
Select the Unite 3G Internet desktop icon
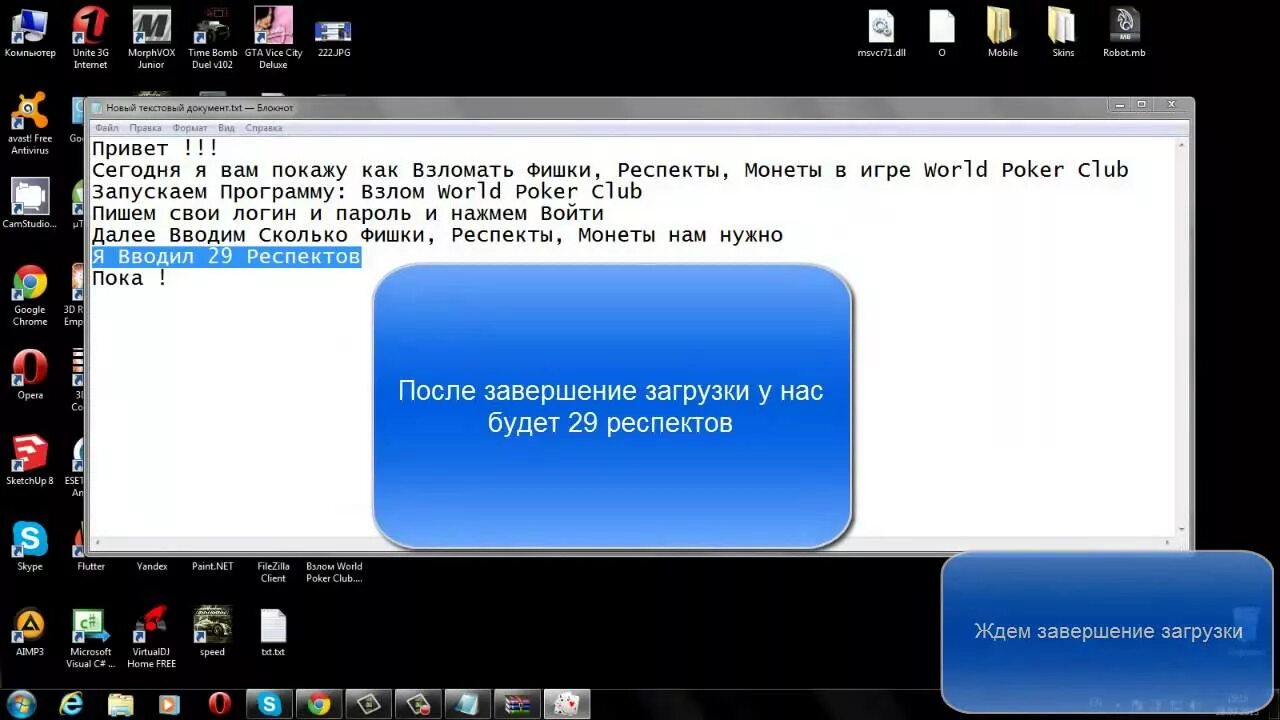[91, 38]
